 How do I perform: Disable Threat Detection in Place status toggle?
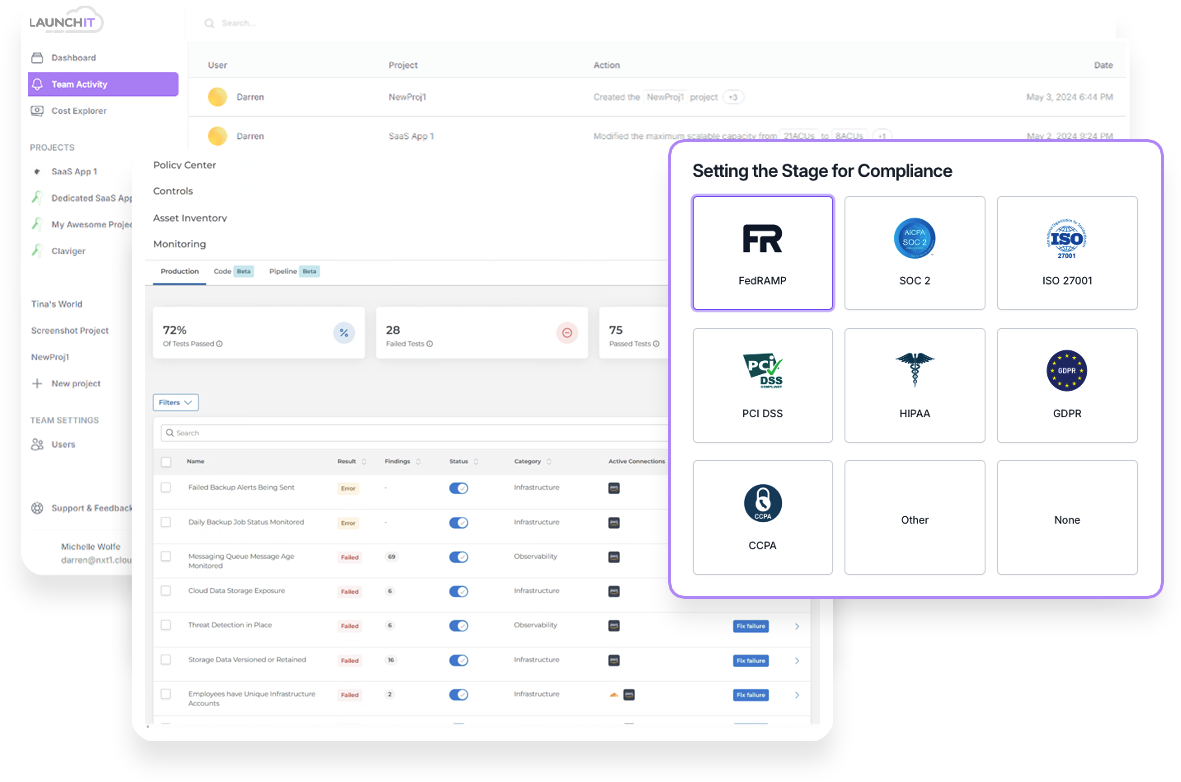click(459, 626)
